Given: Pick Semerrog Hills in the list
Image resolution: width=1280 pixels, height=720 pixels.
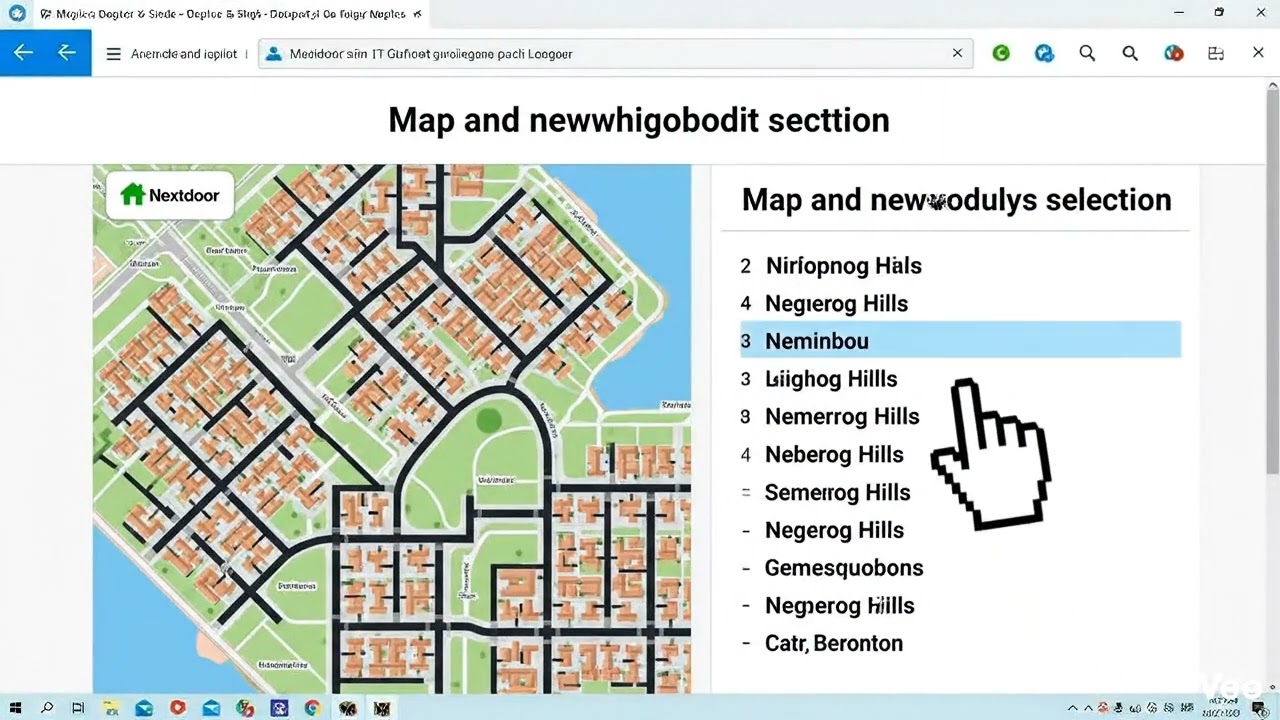Looking at the screenshot, I should click(x=837, y=493).
